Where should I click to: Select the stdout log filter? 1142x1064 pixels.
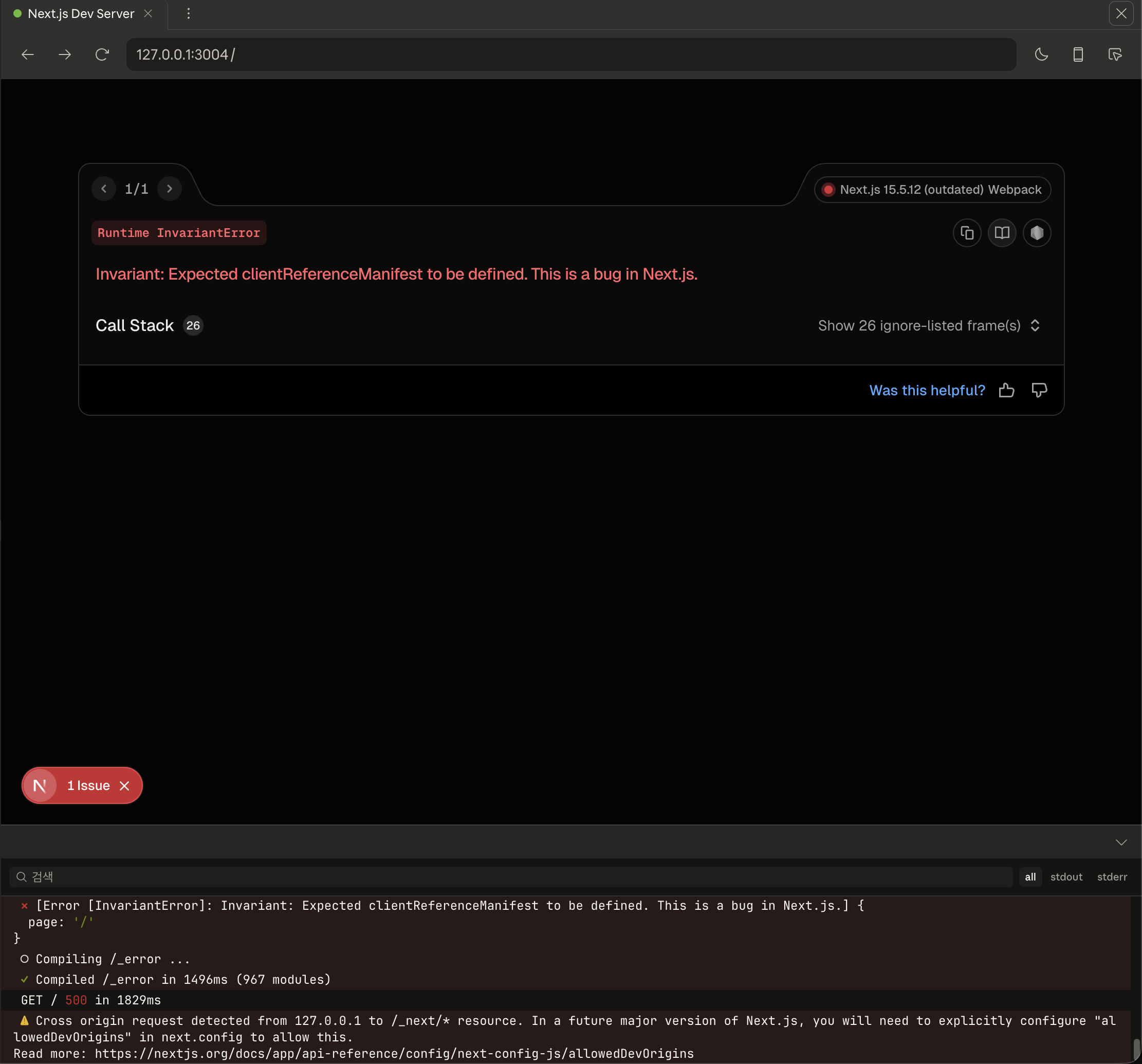click(x=1066, y=877)
